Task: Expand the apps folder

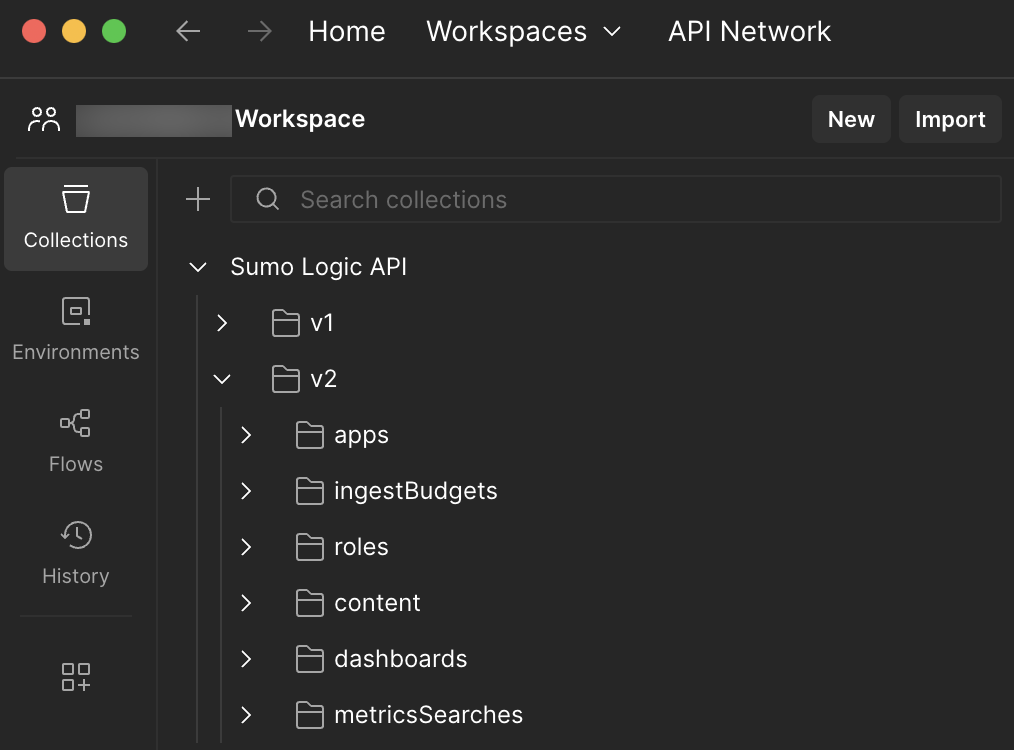Action: pos(246,434)
